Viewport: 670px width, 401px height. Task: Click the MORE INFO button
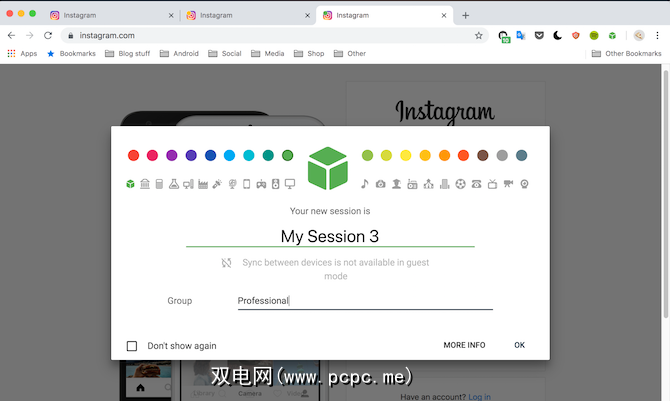[x=464, y=345]
